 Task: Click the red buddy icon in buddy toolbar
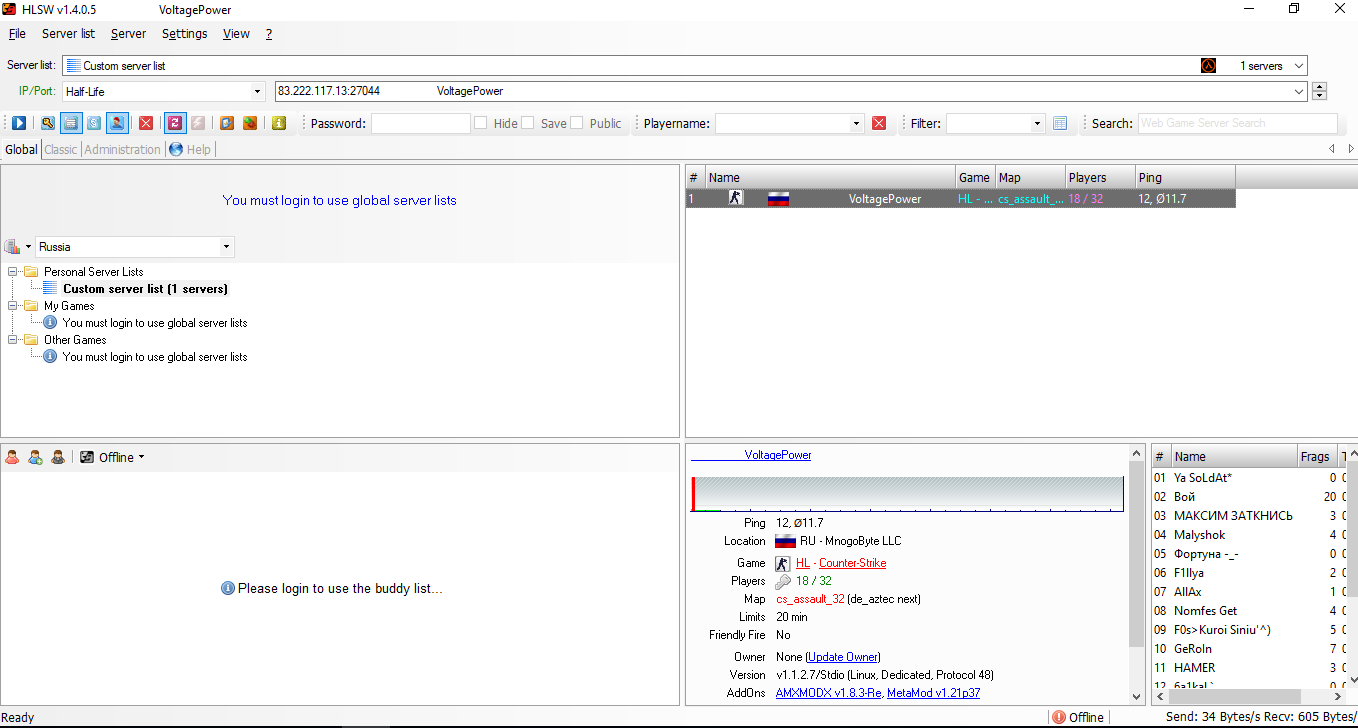pyautogui.click(x=12, y=457)
